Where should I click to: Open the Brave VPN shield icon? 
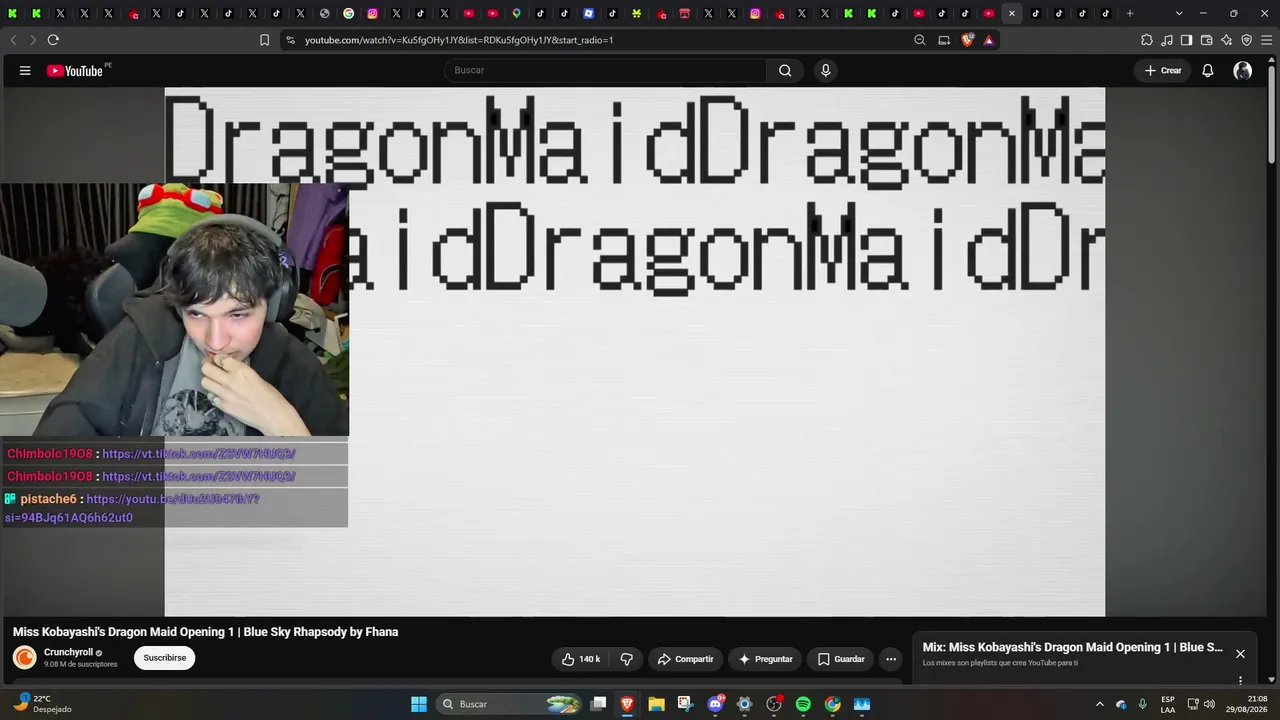pos(1247,40)
